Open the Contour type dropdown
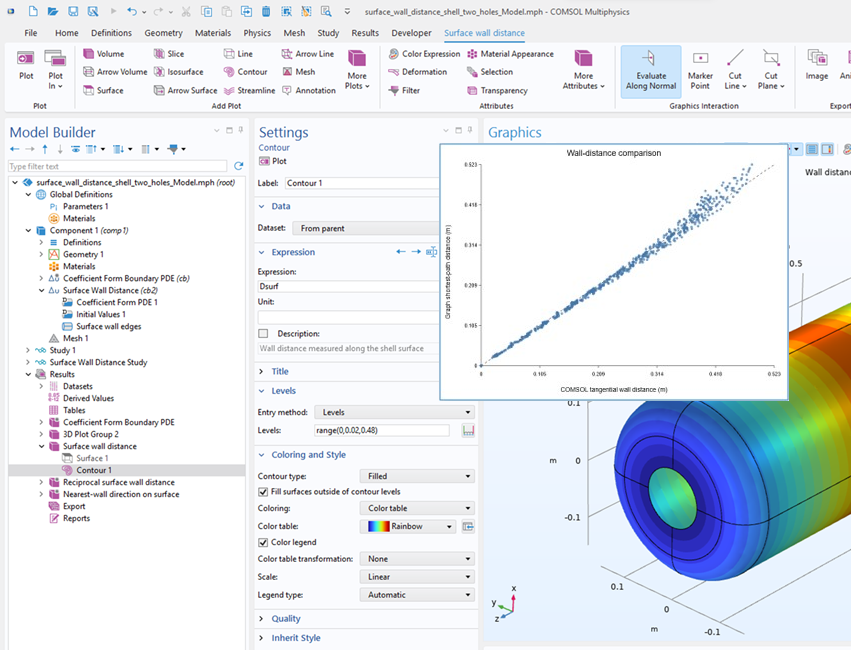 tap(417, 476)
